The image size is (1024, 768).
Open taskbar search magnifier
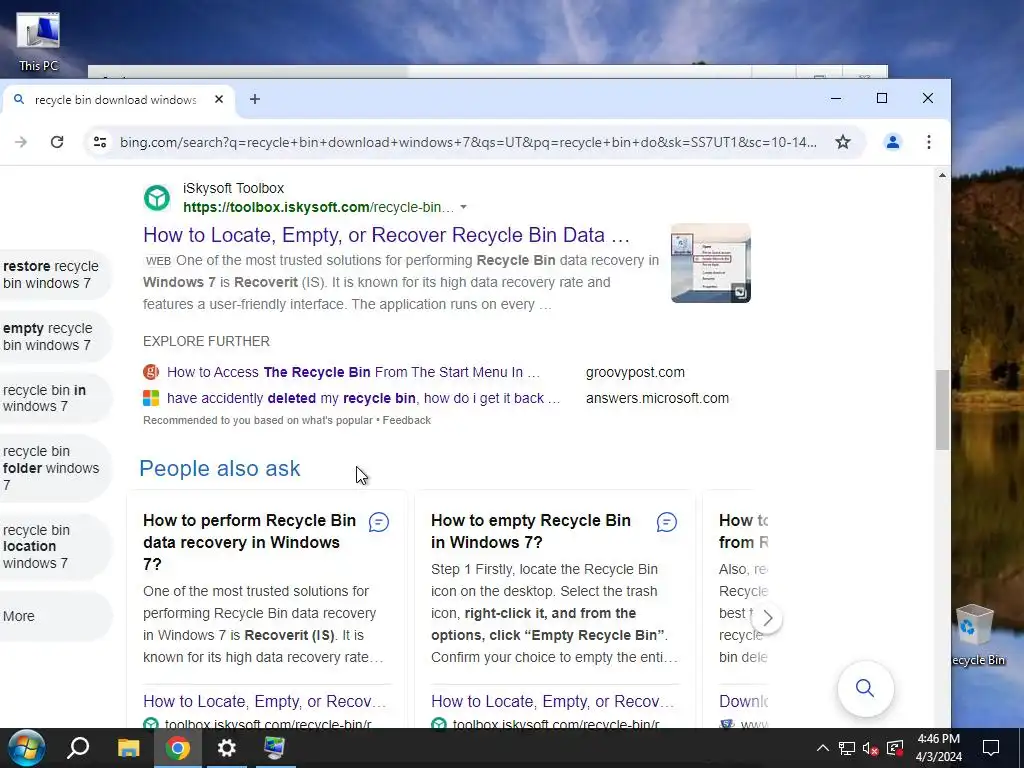click(78, 748)
